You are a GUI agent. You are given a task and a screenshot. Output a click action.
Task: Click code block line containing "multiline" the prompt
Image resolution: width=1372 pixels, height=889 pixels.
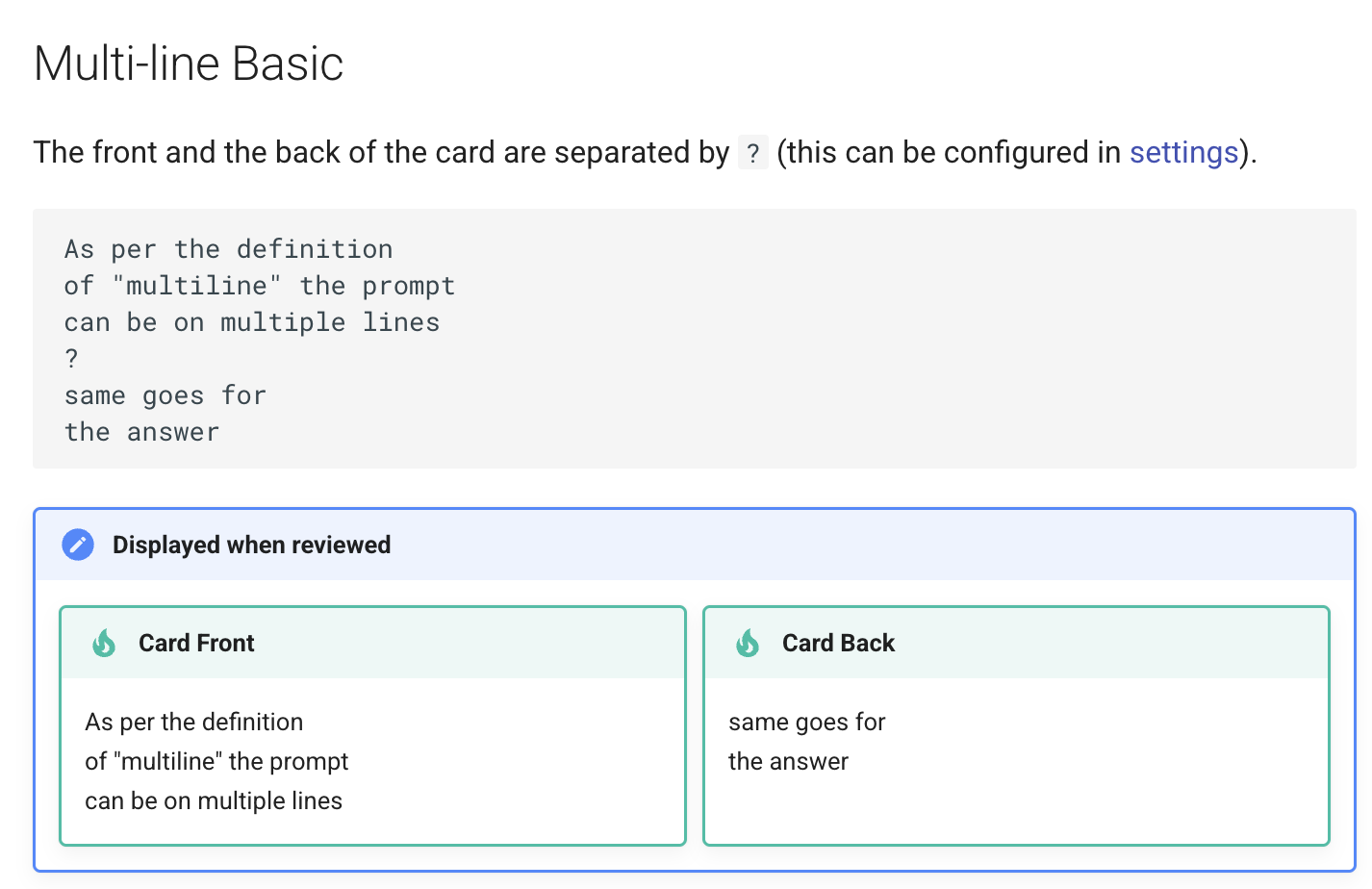tap(260, 286)
